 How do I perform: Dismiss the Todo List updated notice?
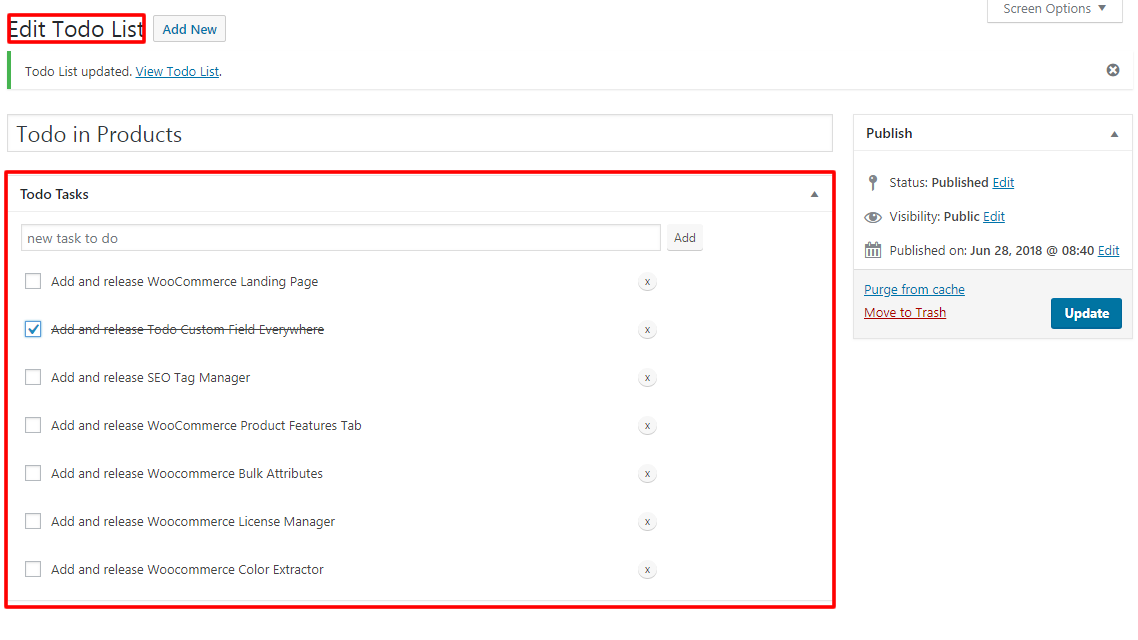(x=1113, y=70)
